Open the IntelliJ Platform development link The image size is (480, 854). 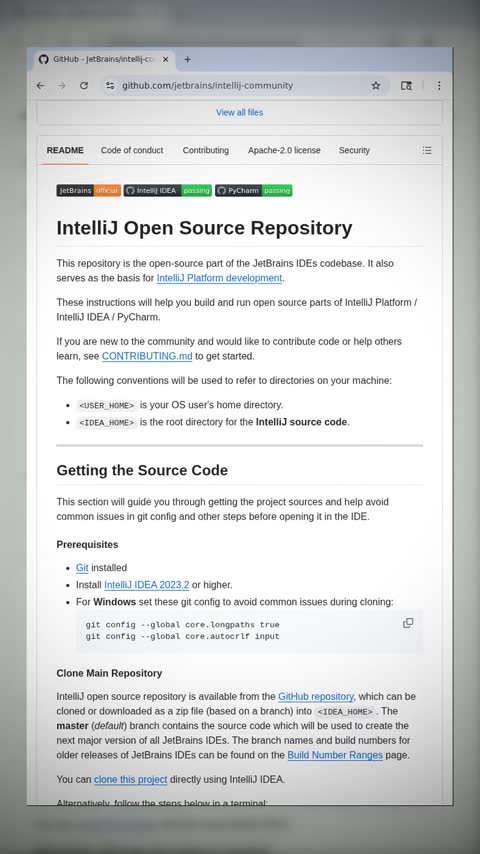220,278
